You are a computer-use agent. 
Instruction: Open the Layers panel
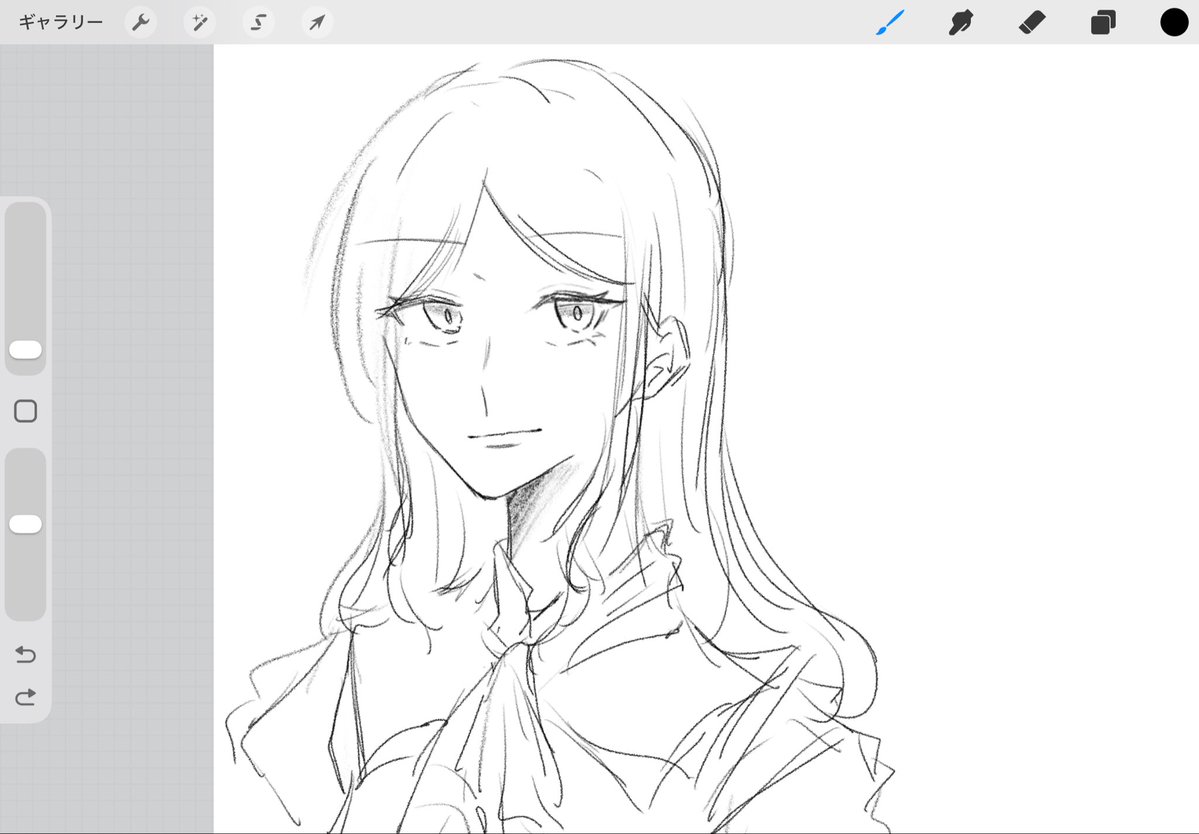point(1103,22)
